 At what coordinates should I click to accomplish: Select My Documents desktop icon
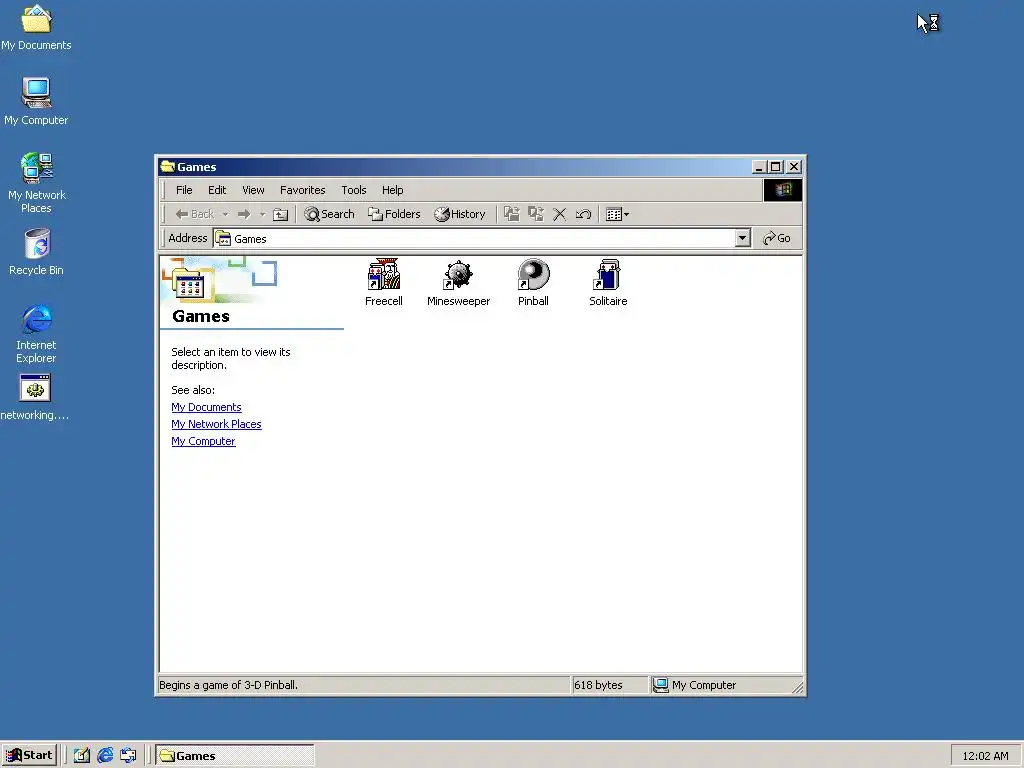36,27
